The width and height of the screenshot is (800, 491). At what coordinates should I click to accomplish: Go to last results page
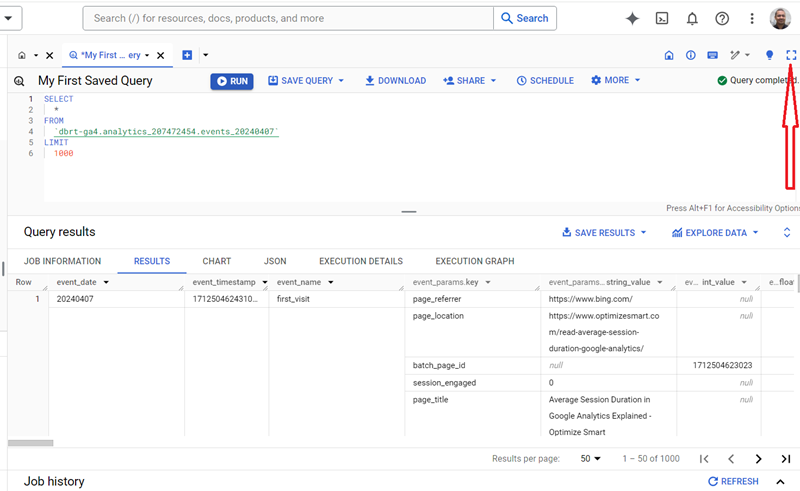pyautogui.click(x=786, y=459)
